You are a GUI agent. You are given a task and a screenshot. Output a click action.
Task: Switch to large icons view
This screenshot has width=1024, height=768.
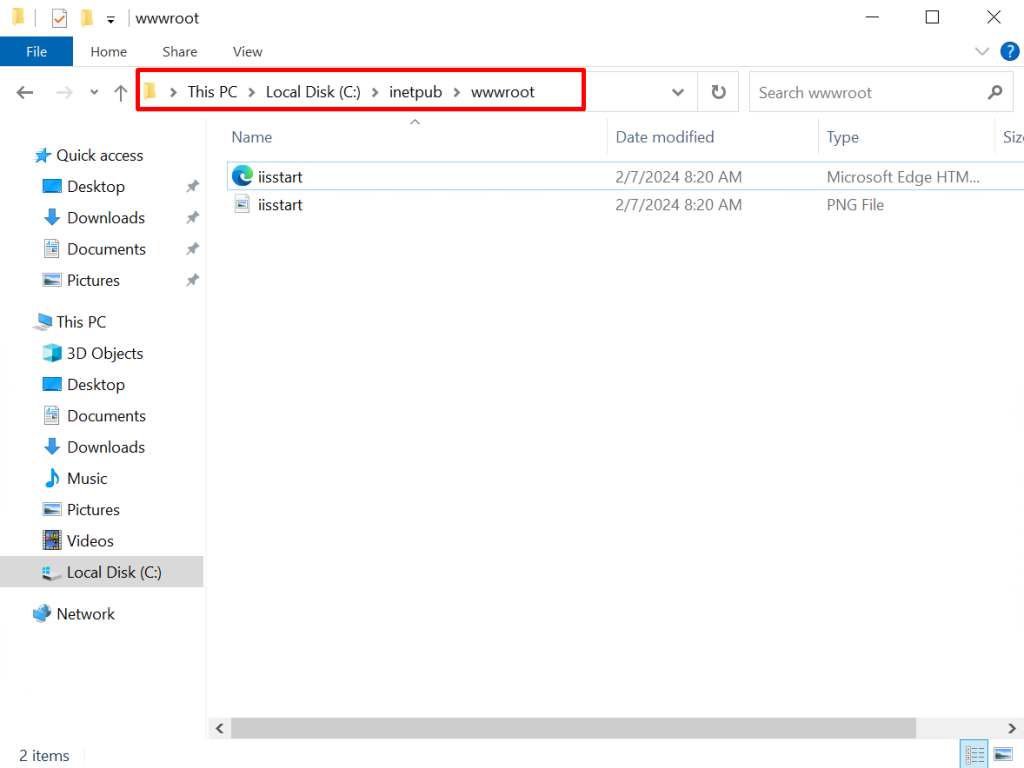1002,755
